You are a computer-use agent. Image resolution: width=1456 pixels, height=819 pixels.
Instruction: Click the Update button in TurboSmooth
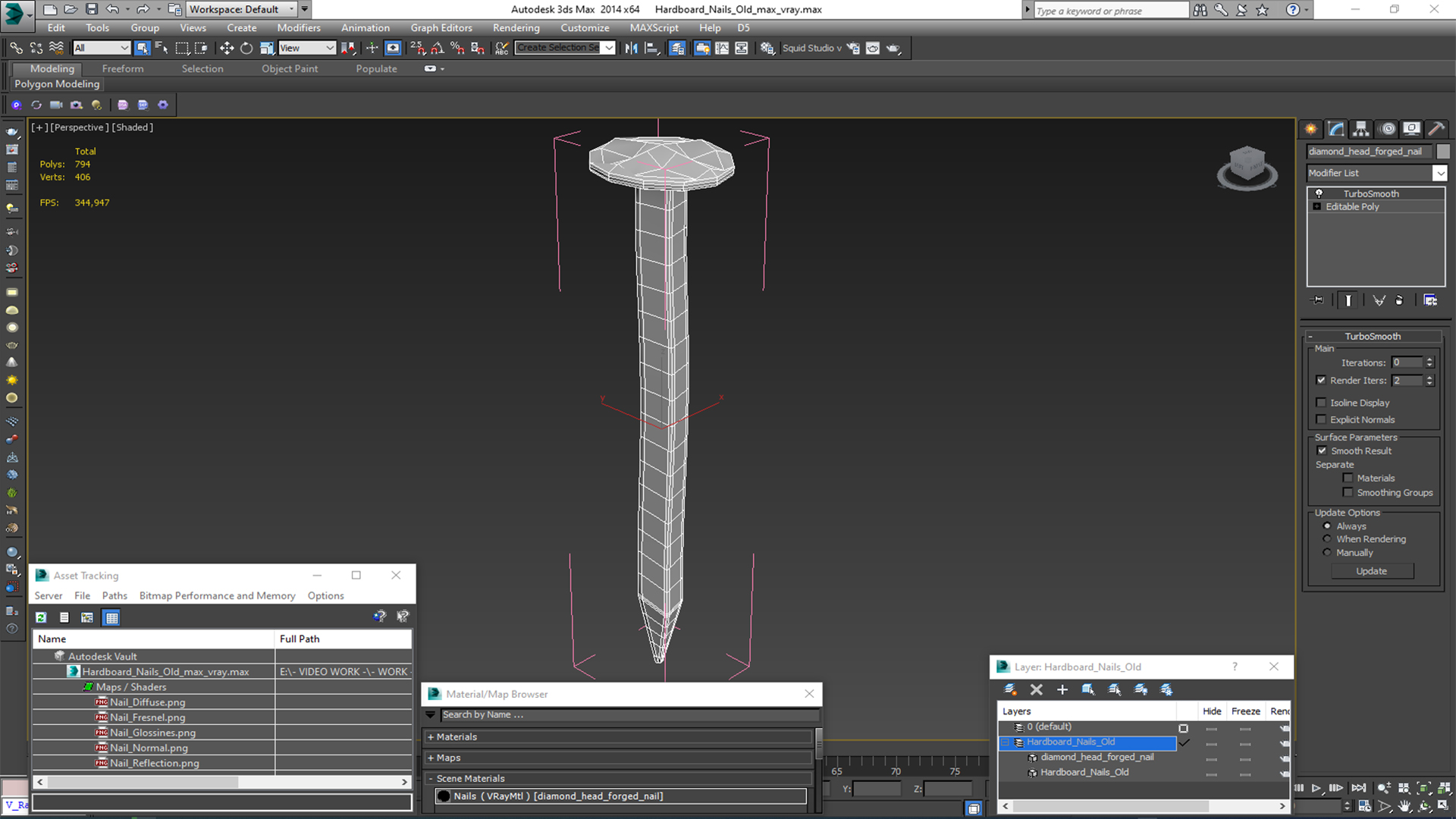(1372, 570)
